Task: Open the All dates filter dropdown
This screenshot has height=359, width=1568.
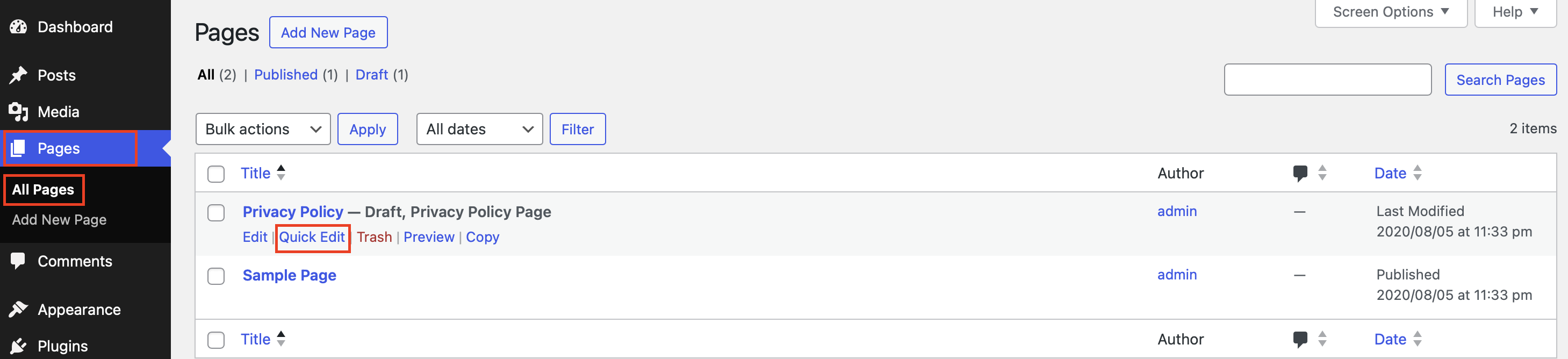Action: (479, 129)
